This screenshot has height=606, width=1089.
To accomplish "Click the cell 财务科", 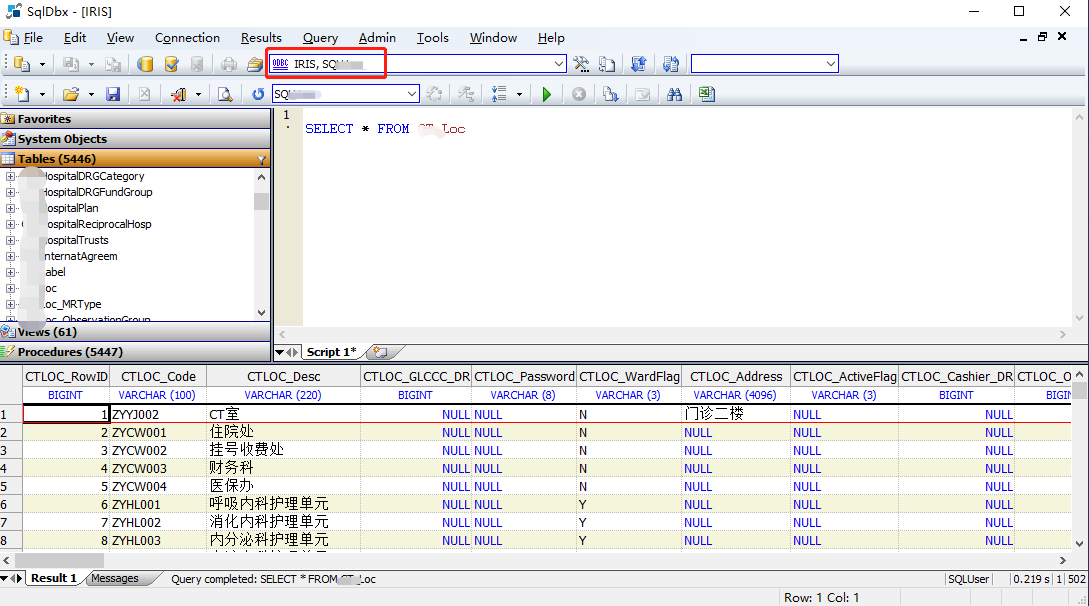I will click(x=283, y=468).
